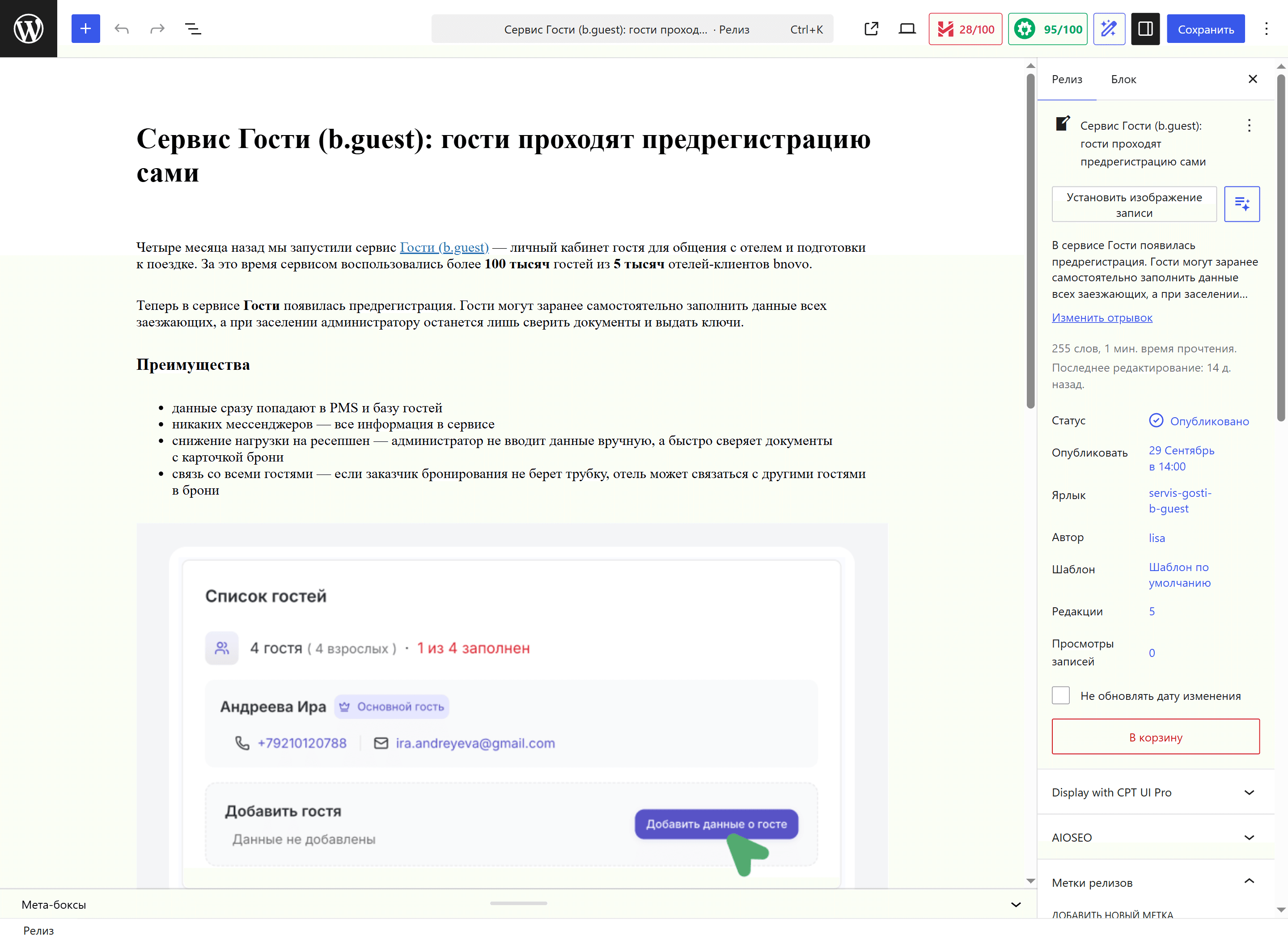This screenshot has height=940, width=1288.
Task: Redo the last undone change
Action: point(157,29)
